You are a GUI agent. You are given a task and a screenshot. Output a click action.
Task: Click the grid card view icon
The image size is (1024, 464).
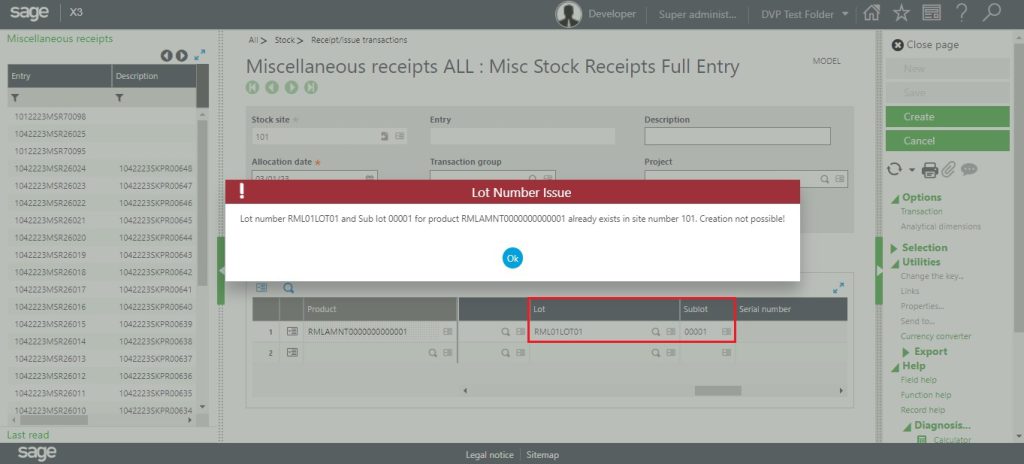[x=262, y=288]
